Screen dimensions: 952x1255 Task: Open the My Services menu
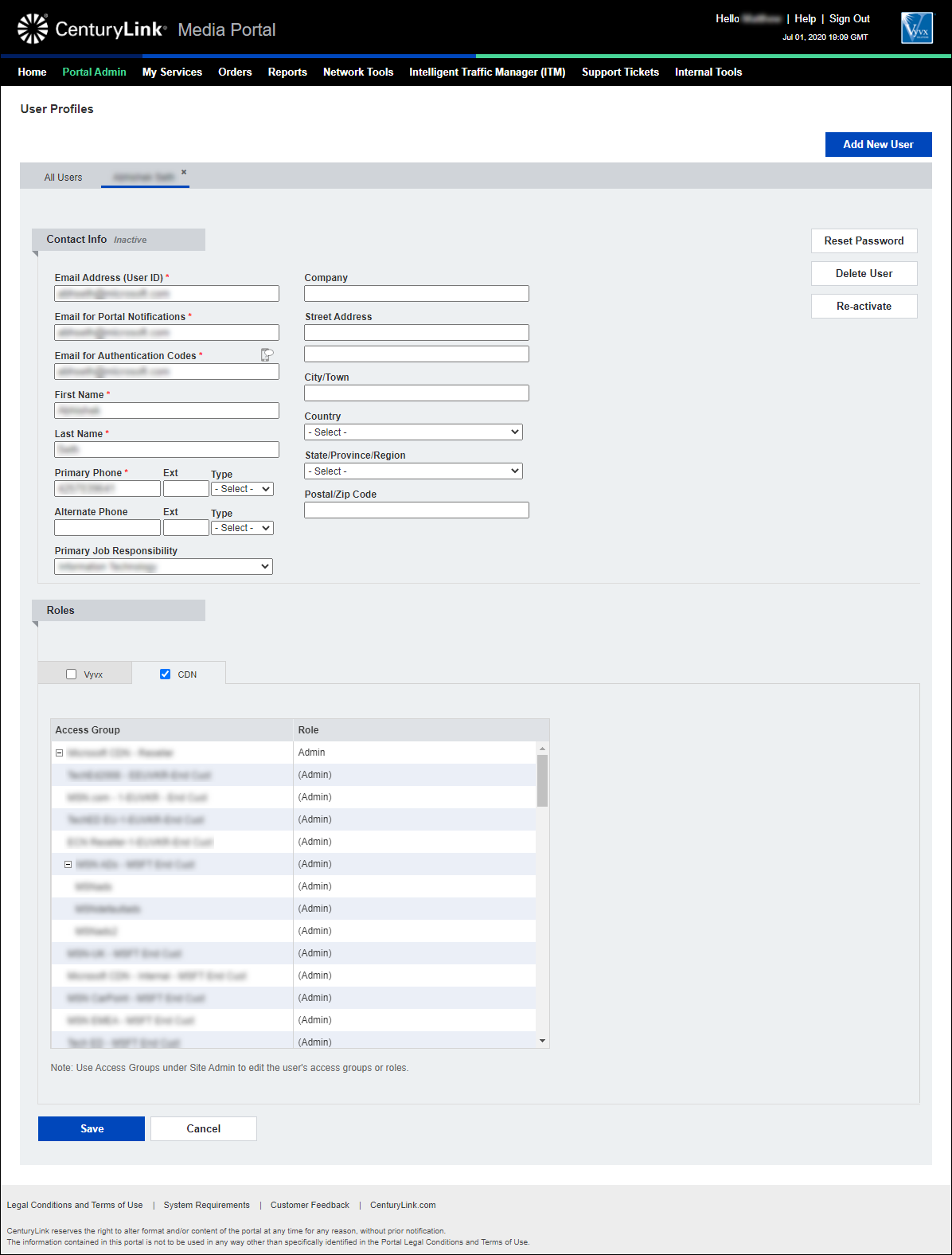point(172,72)
